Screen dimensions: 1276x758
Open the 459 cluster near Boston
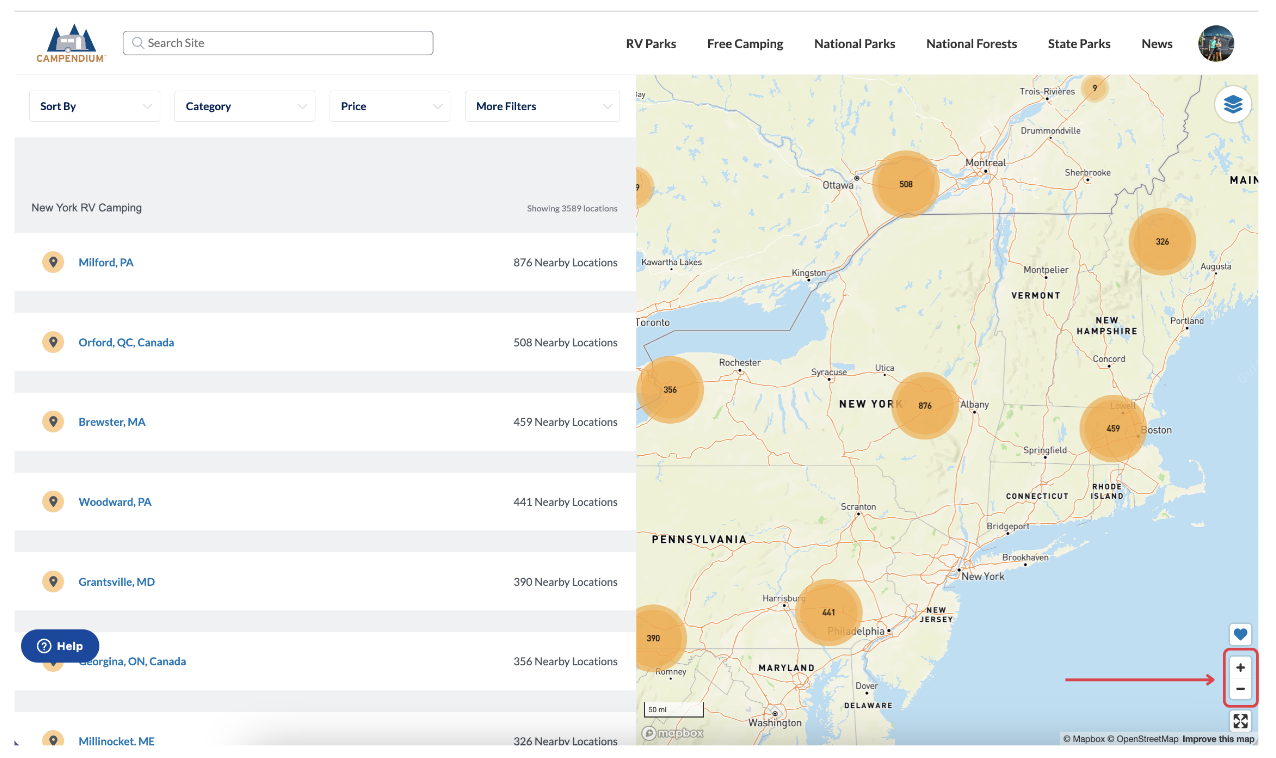coord(1113,428)
